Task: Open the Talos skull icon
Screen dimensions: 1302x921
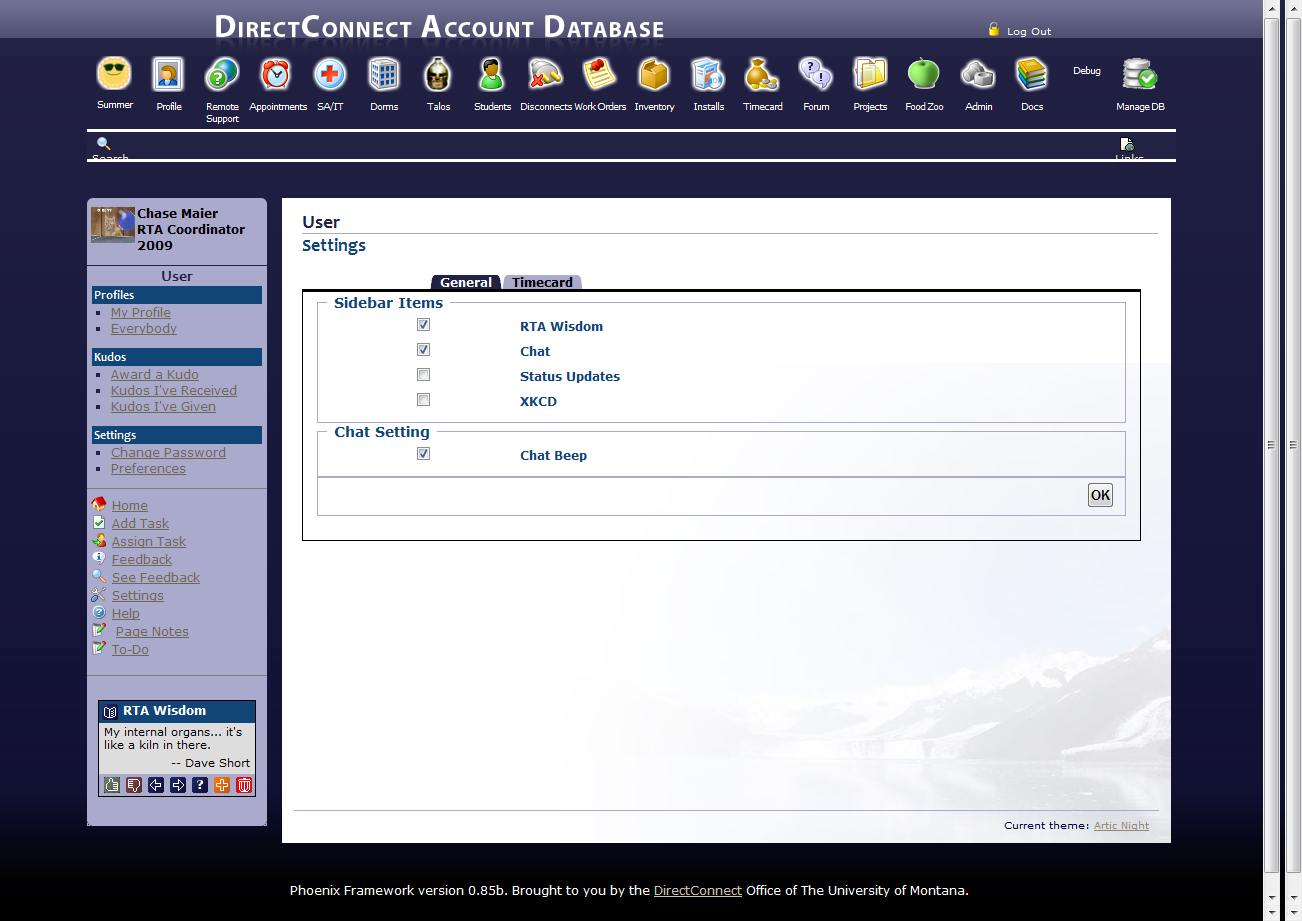Action: [438, 74]
